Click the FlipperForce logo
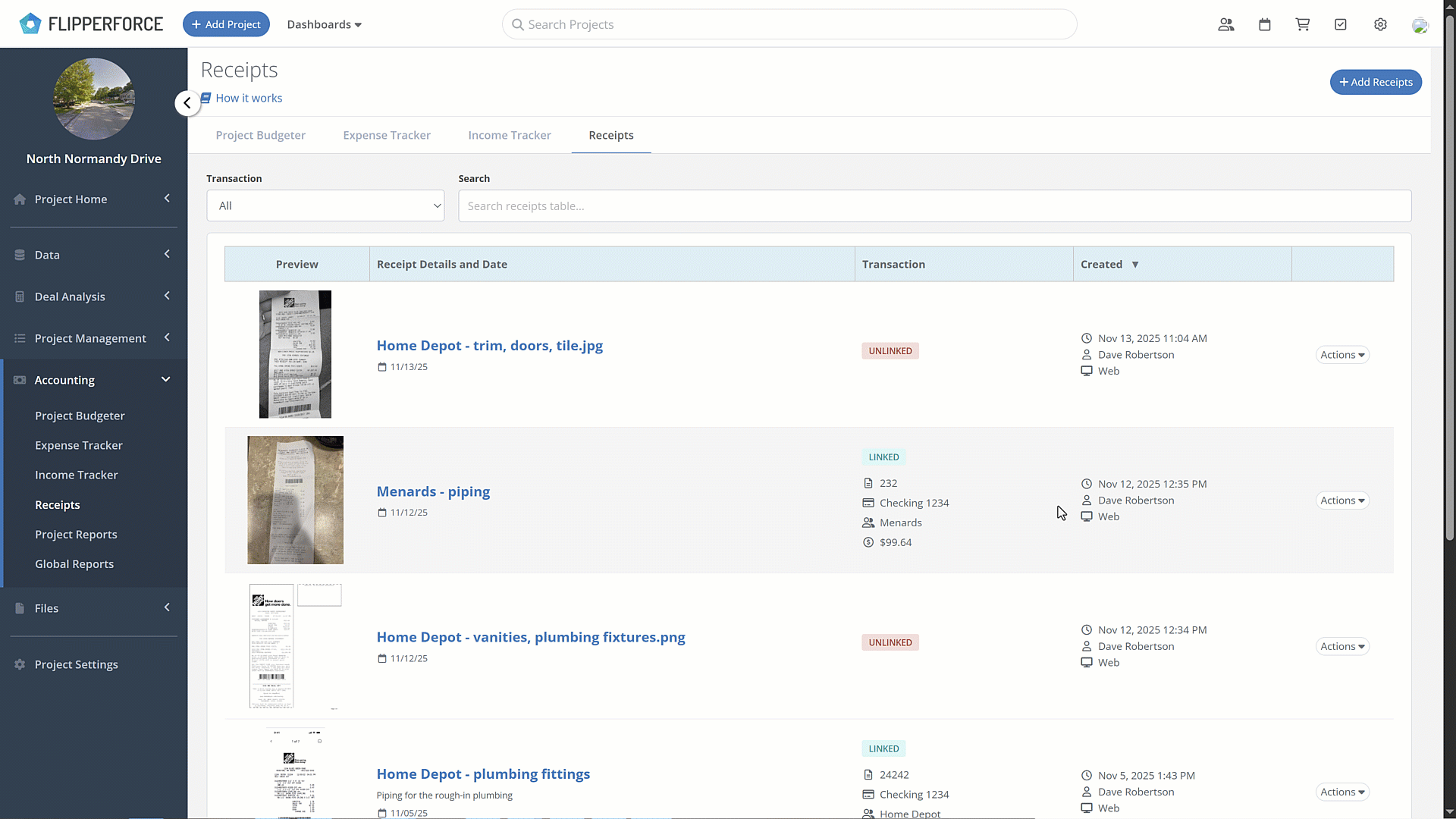Viewport: 1456px width, 819px height. pos(91,24)
